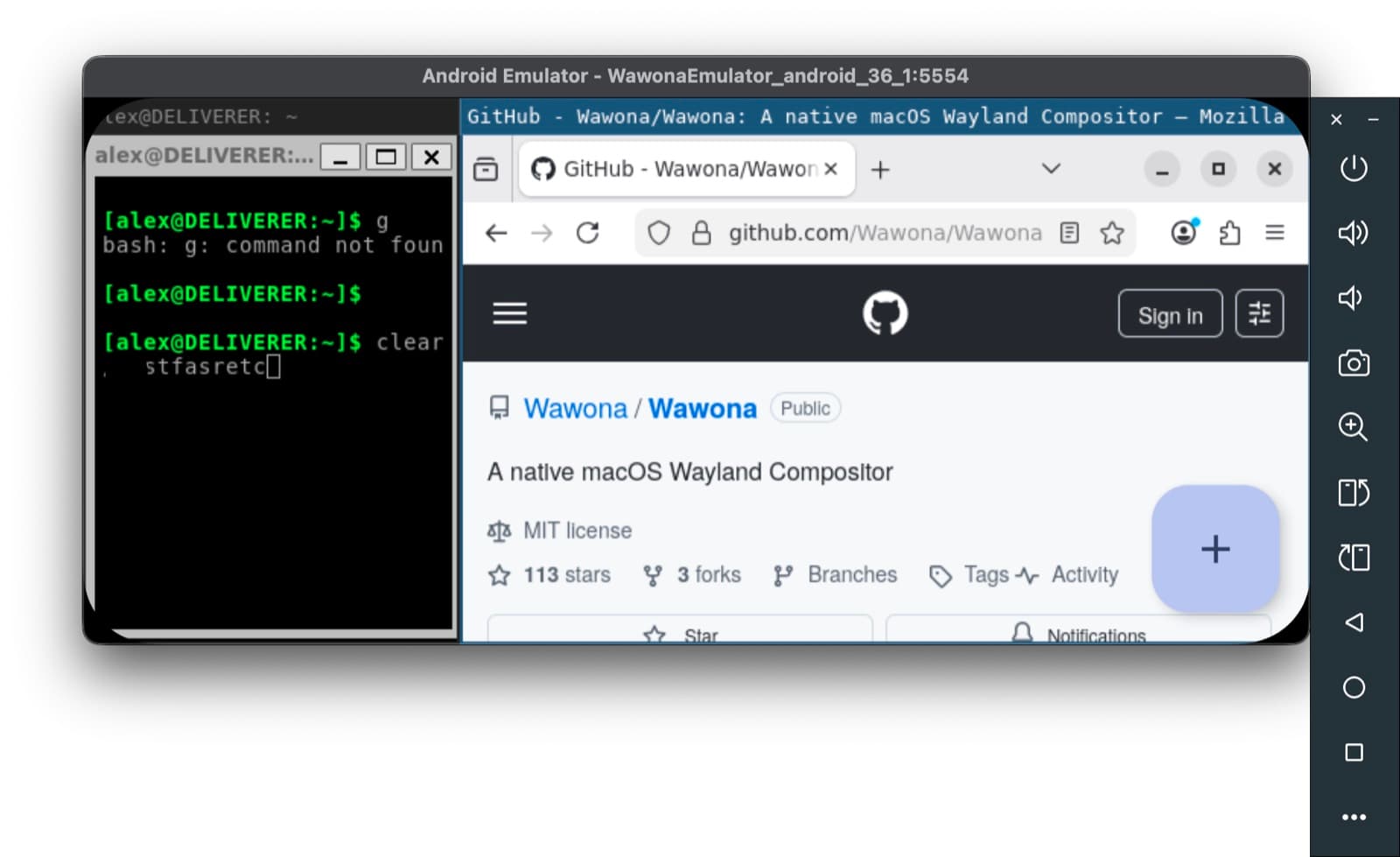Tap the Android Home circle button

[1354, 687]
